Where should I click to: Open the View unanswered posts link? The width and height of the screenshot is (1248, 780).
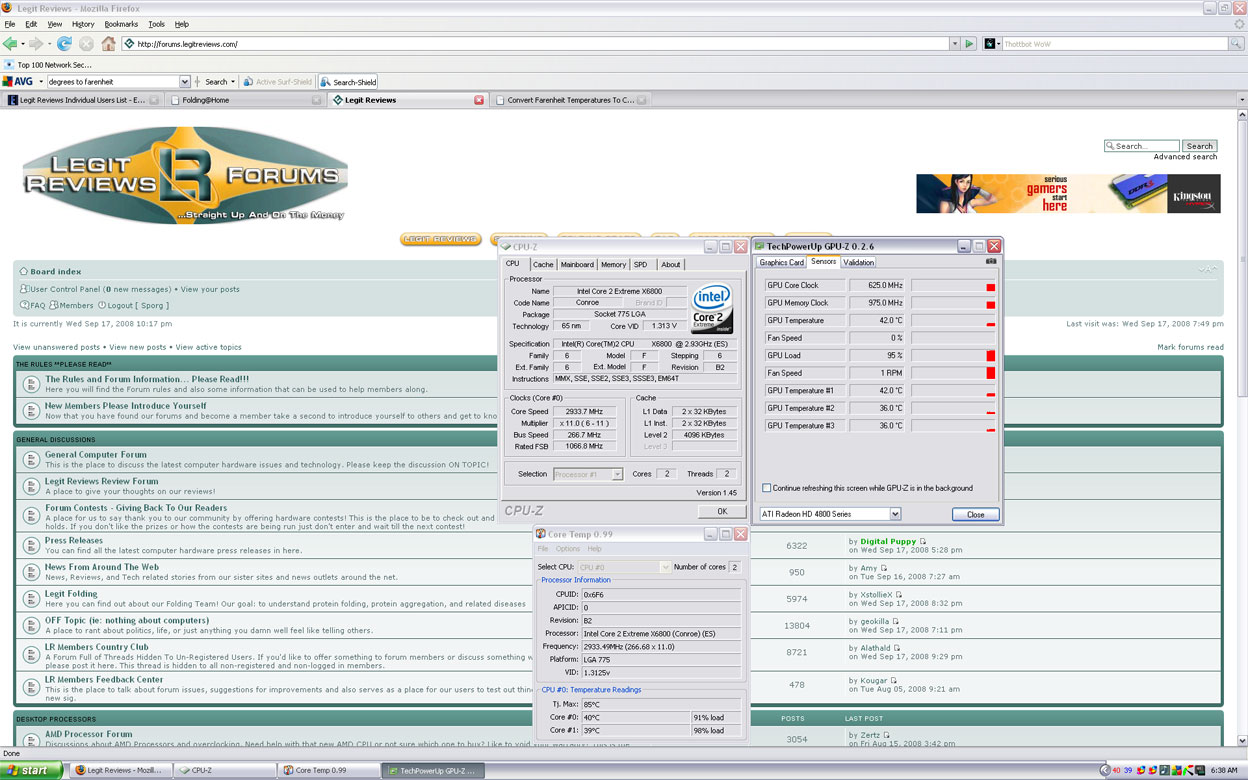coord(56,347)
